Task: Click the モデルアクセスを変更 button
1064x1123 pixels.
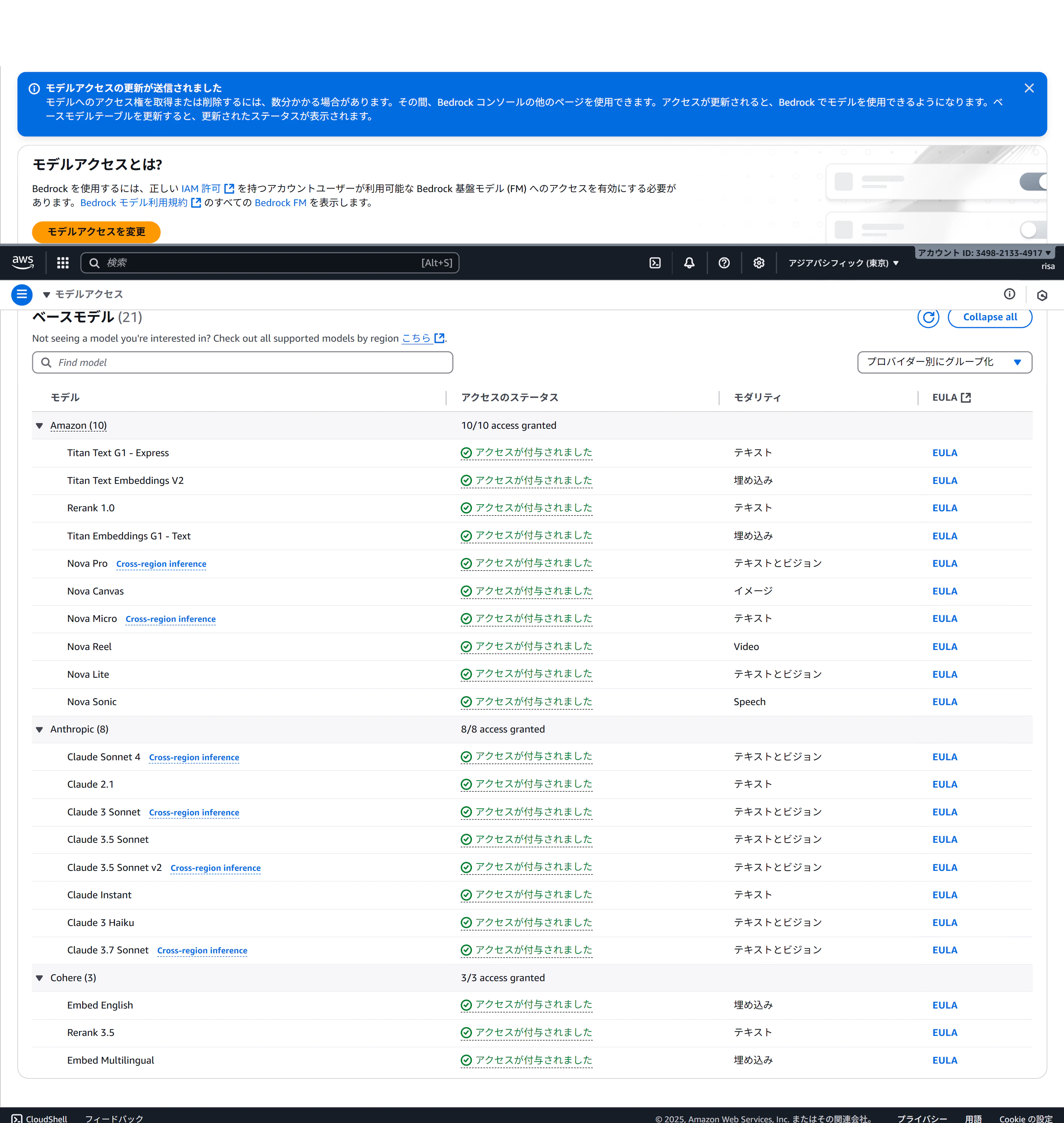Action: point(97,231)
